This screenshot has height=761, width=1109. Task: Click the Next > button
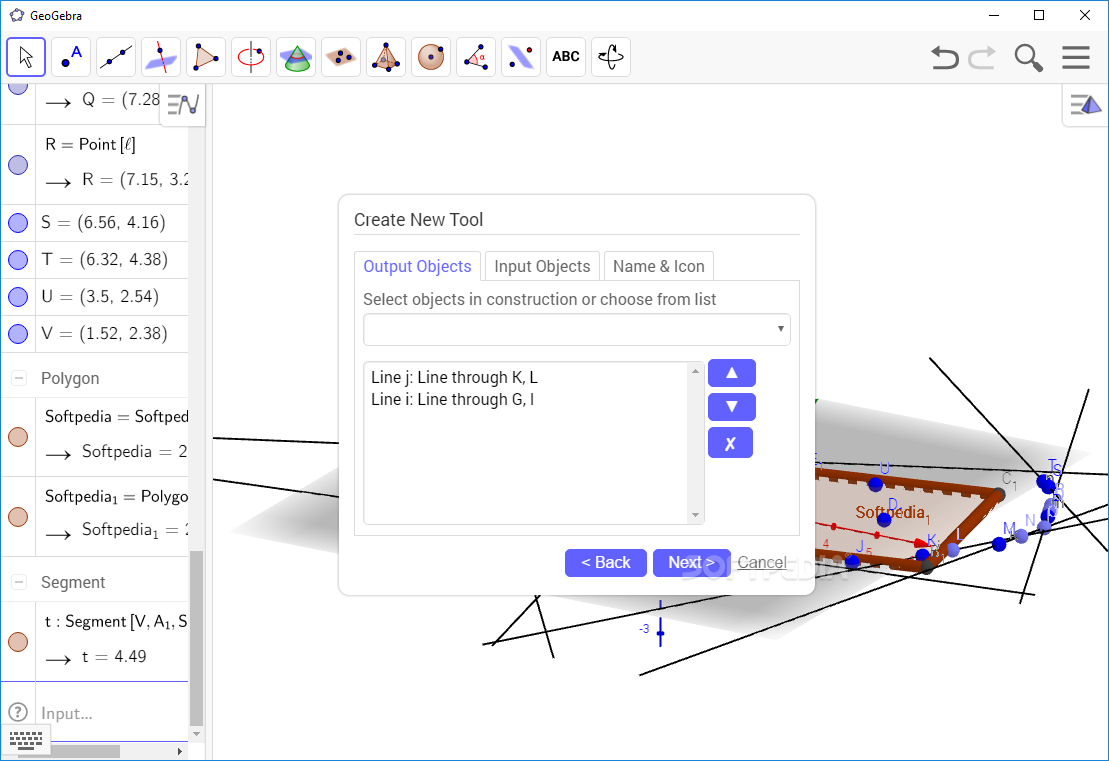click(691, 562)
